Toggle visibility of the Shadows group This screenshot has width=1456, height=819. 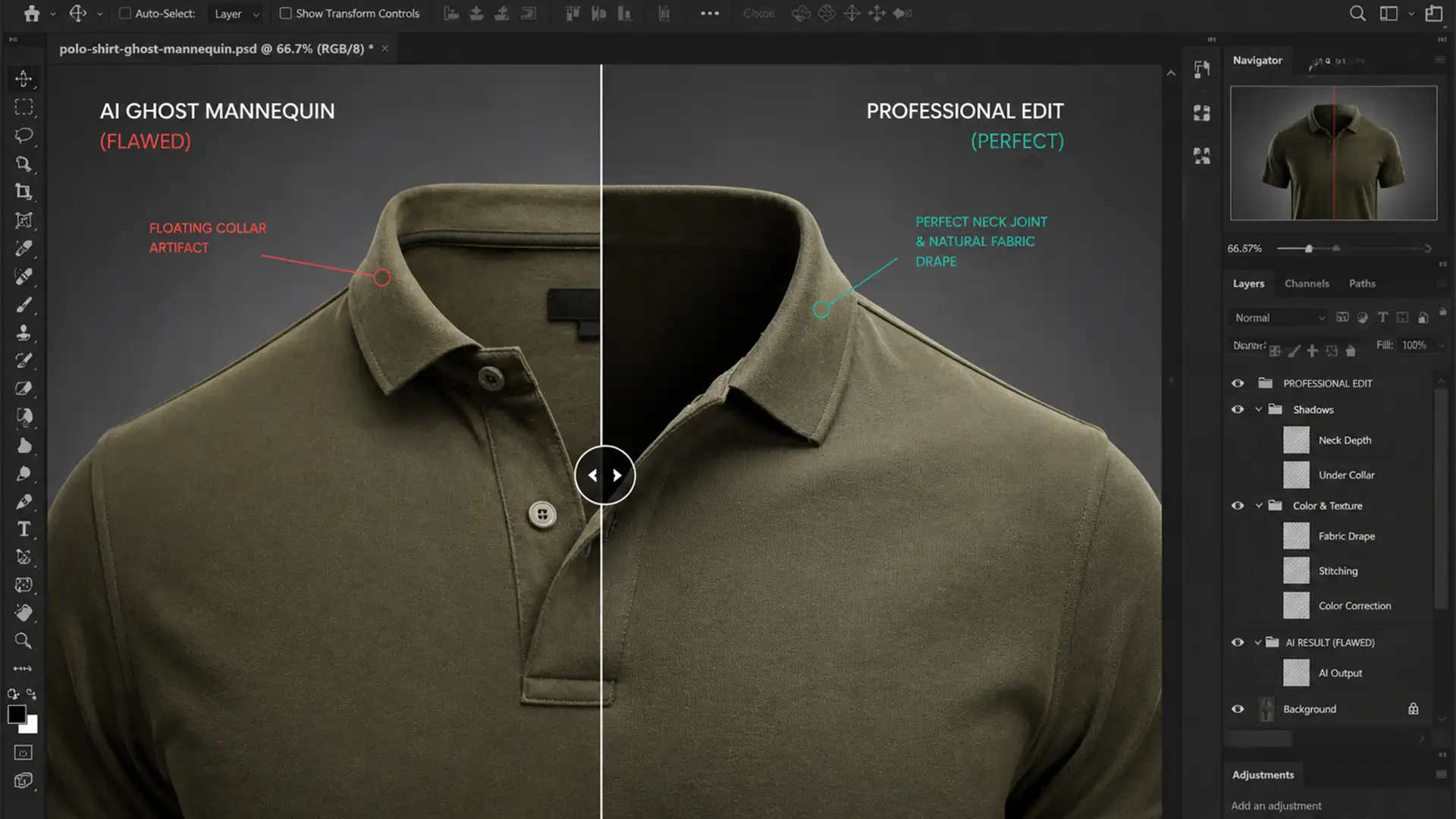pyautogui.click(x=1238, y=409)
